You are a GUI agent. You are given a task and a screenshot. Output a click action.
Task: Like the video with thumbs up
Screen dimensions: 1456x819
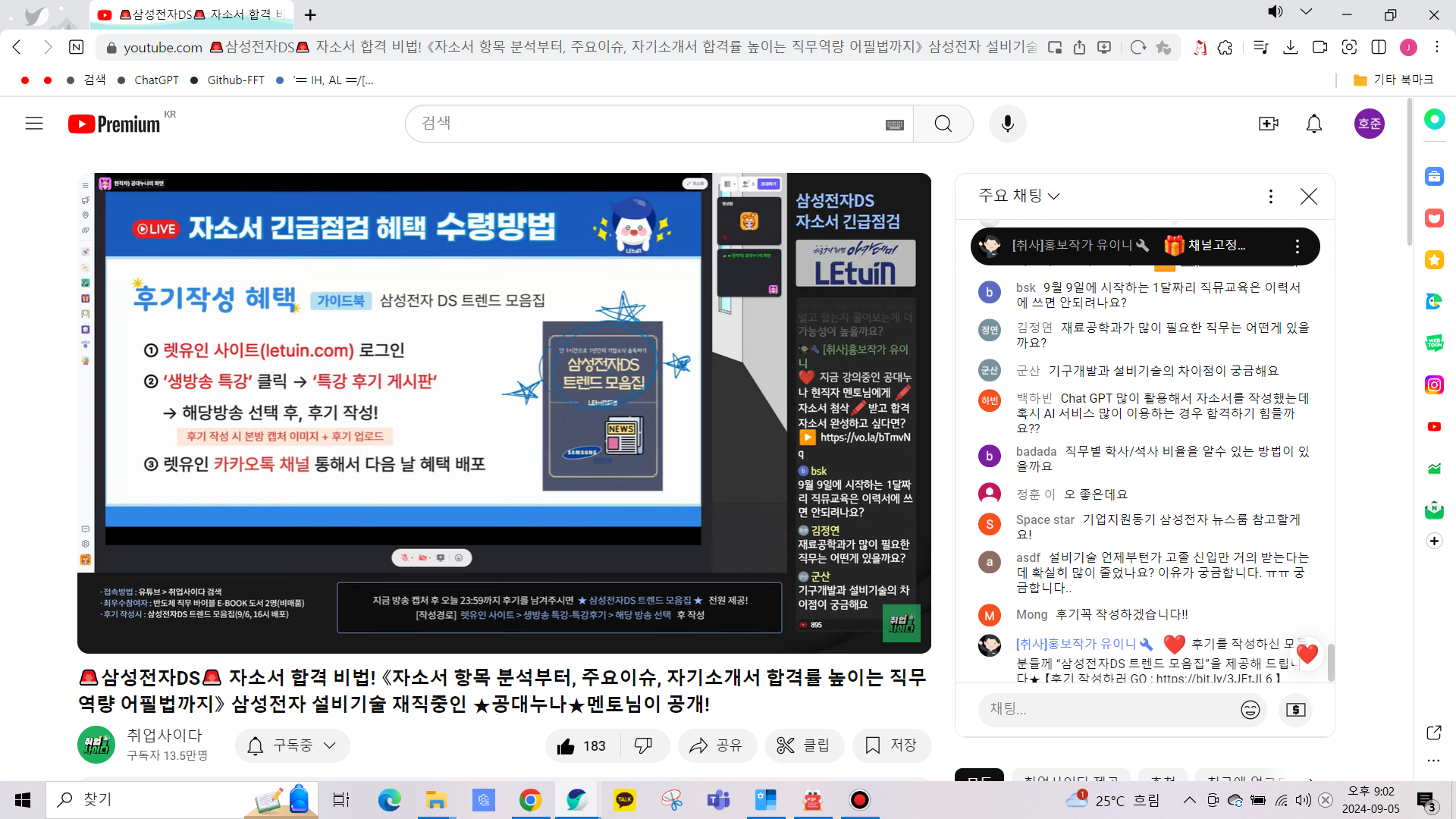[x=582, y=745]
